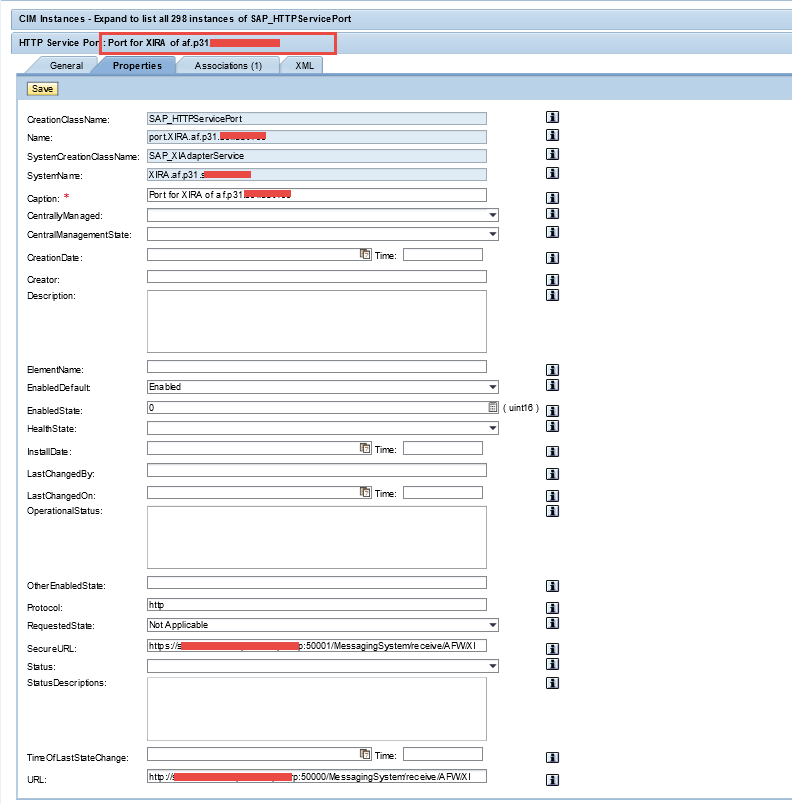
Task: Select the Properties tab
Action: click(137, 66)
